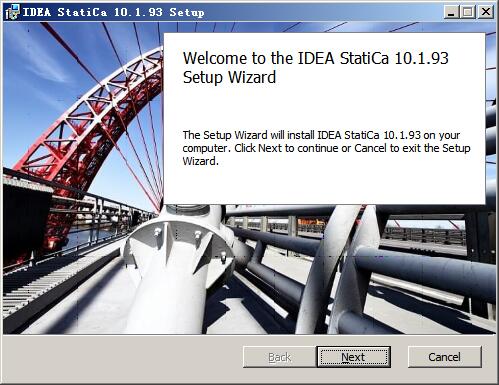This screenshot has width=499, height=385.
Task: Click the Setup Wizard description paragraph
Action: pos(326,148)
